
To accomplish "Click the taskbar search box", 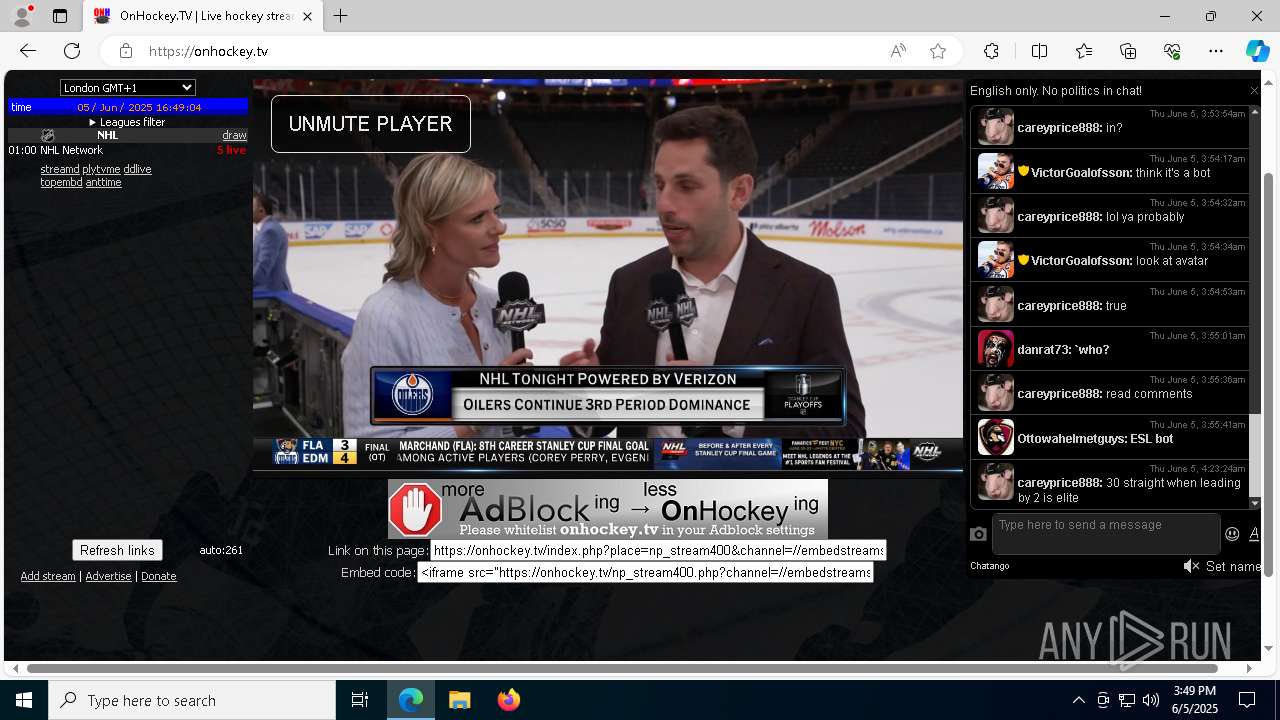I will (x=192, y=700).
